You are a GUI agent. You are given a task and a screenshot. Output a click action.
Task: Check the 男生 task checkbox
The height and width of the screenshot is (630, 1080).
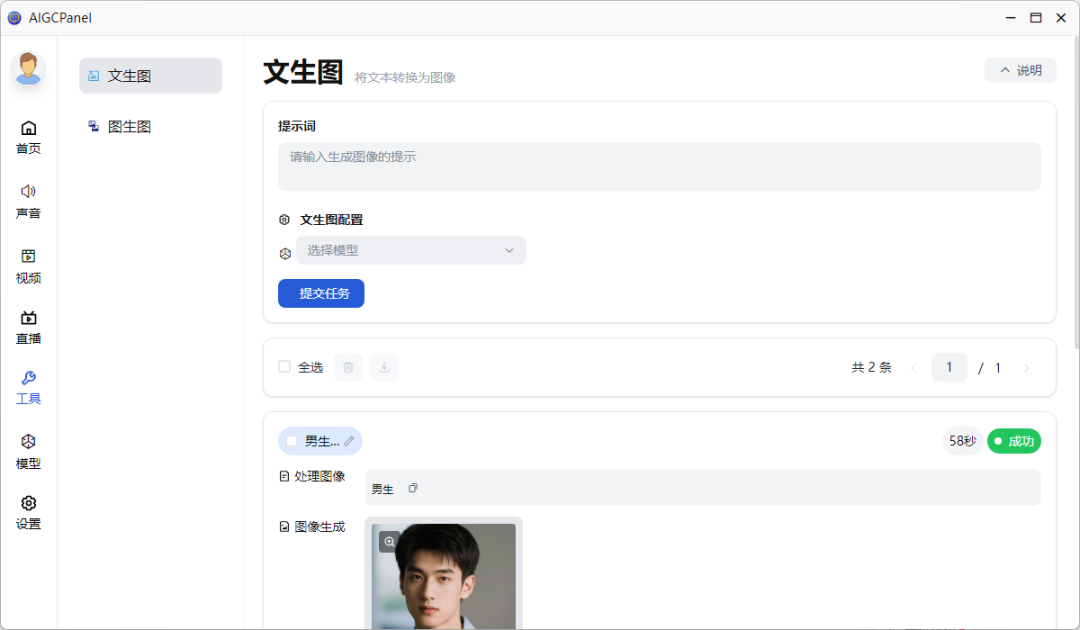(x=292, y=441)
